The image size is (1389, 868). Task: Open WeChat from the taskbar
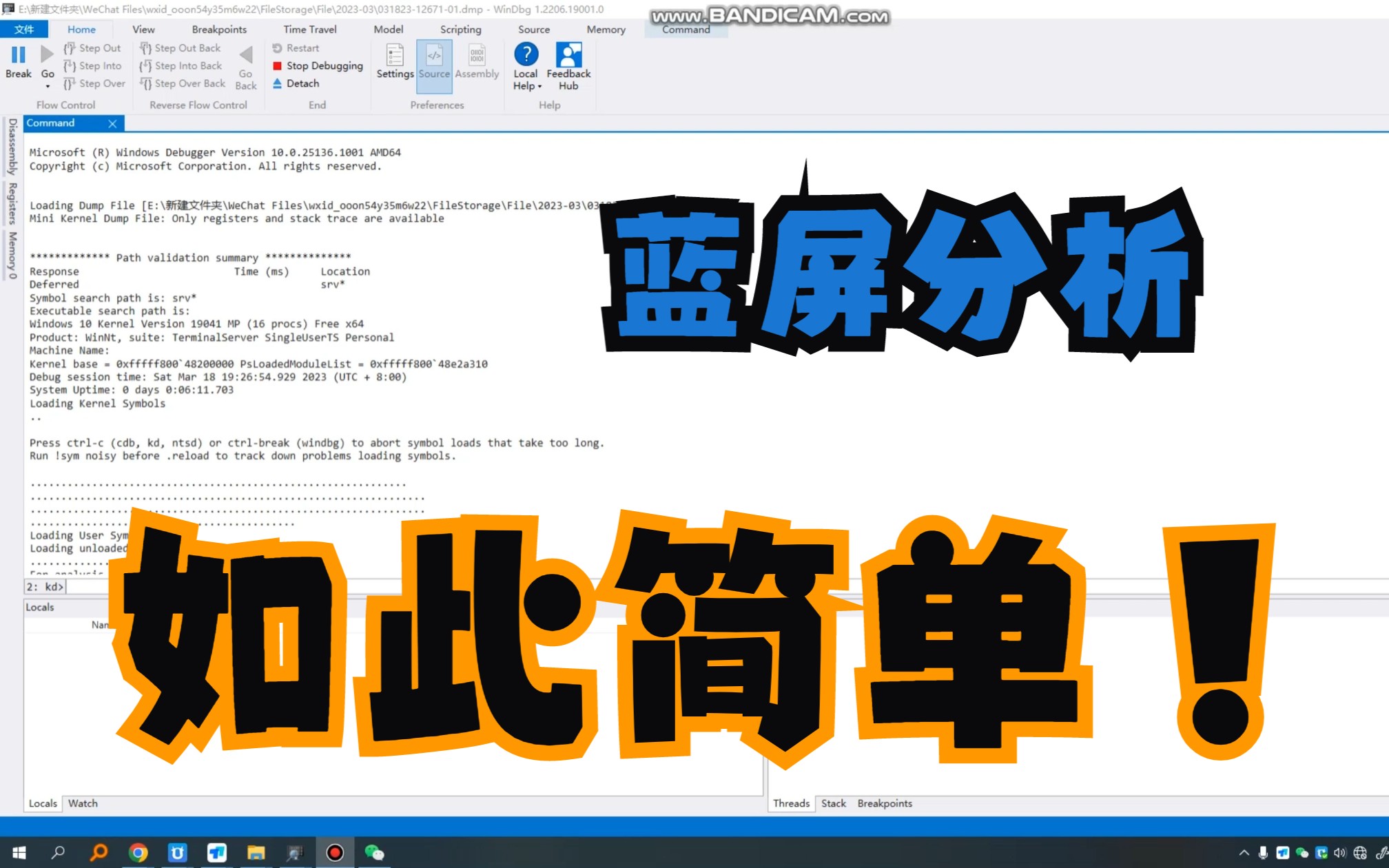(x=374, y=853)
